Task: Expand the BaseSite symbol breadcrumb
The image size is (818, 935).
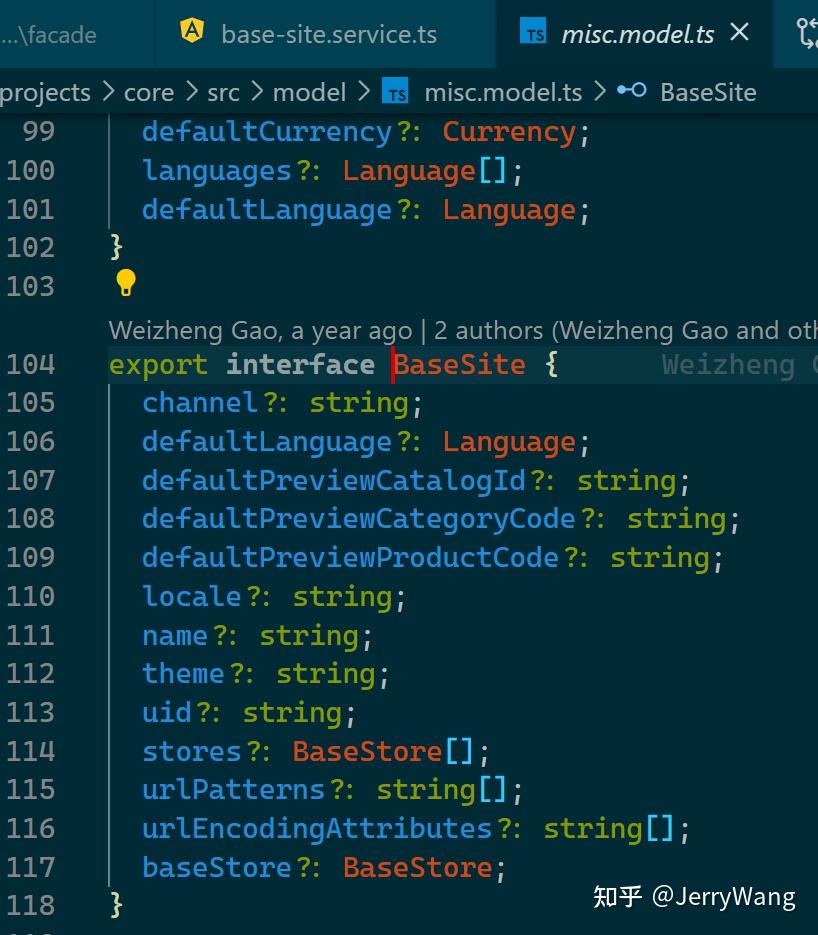Action: coord(708,92)
